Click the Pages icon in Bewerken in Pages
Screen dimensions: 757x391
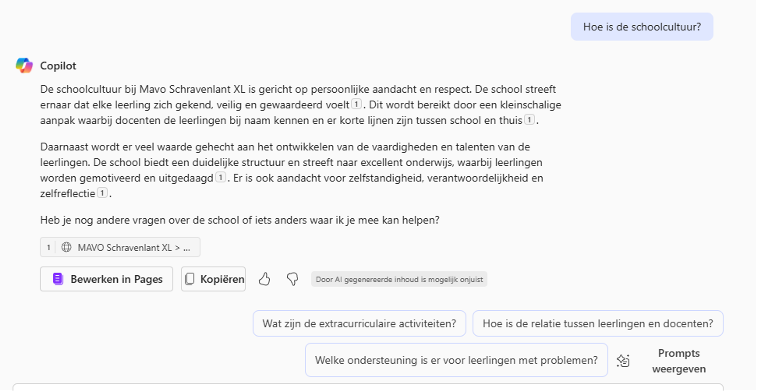point(58,279)
